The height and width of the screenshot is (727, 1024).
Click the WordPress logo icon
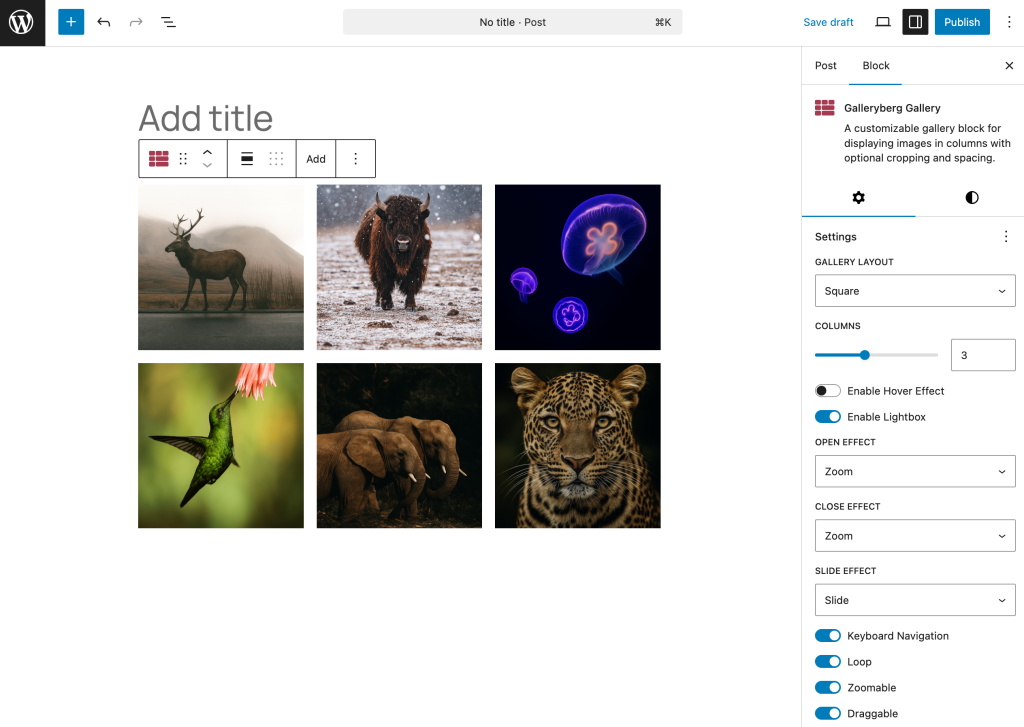22,22
